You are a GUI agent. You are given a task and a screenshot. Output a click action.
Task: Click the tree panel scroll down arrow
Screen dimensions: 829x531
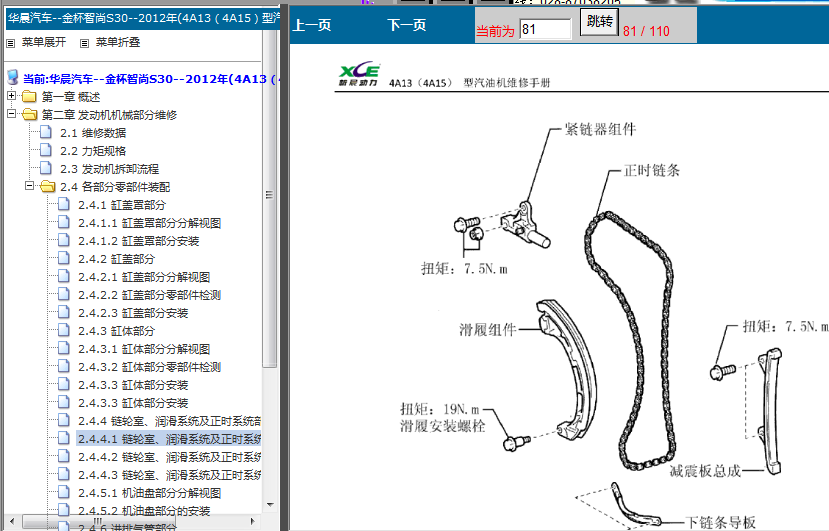[x=270, y=505]
